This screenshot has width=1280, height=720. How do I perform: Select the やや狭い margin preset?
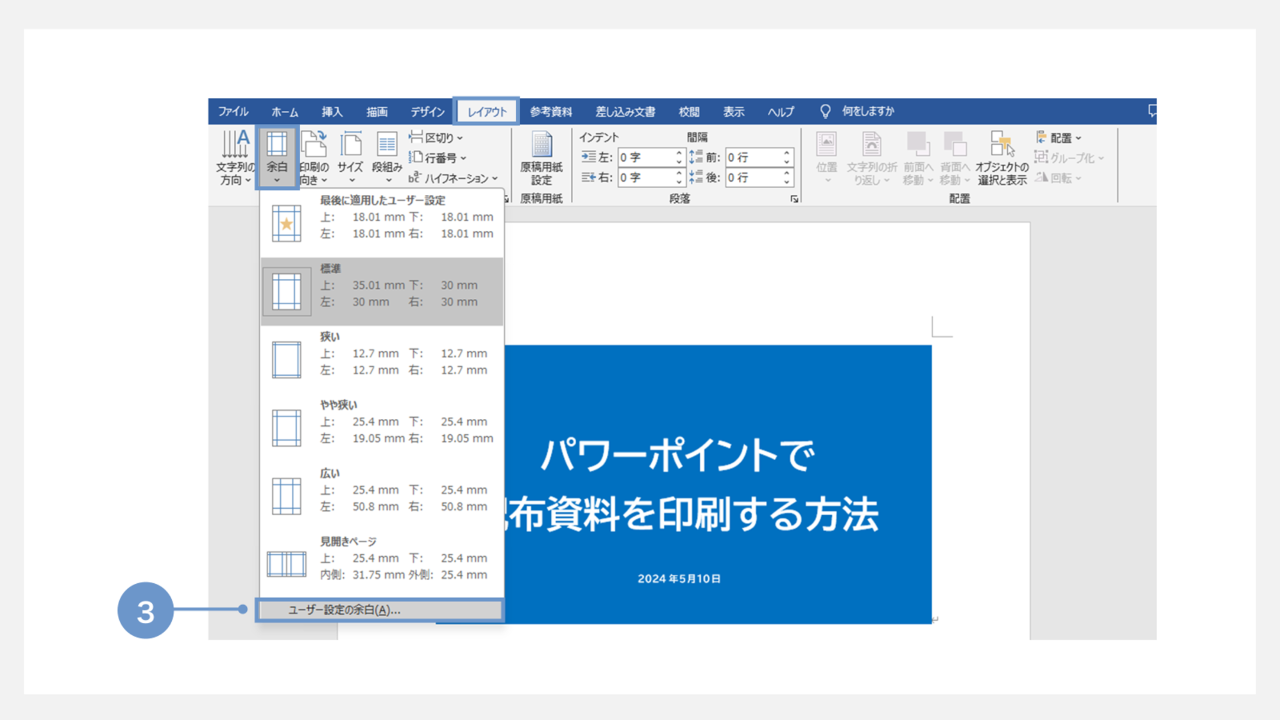tap(382, 426)
